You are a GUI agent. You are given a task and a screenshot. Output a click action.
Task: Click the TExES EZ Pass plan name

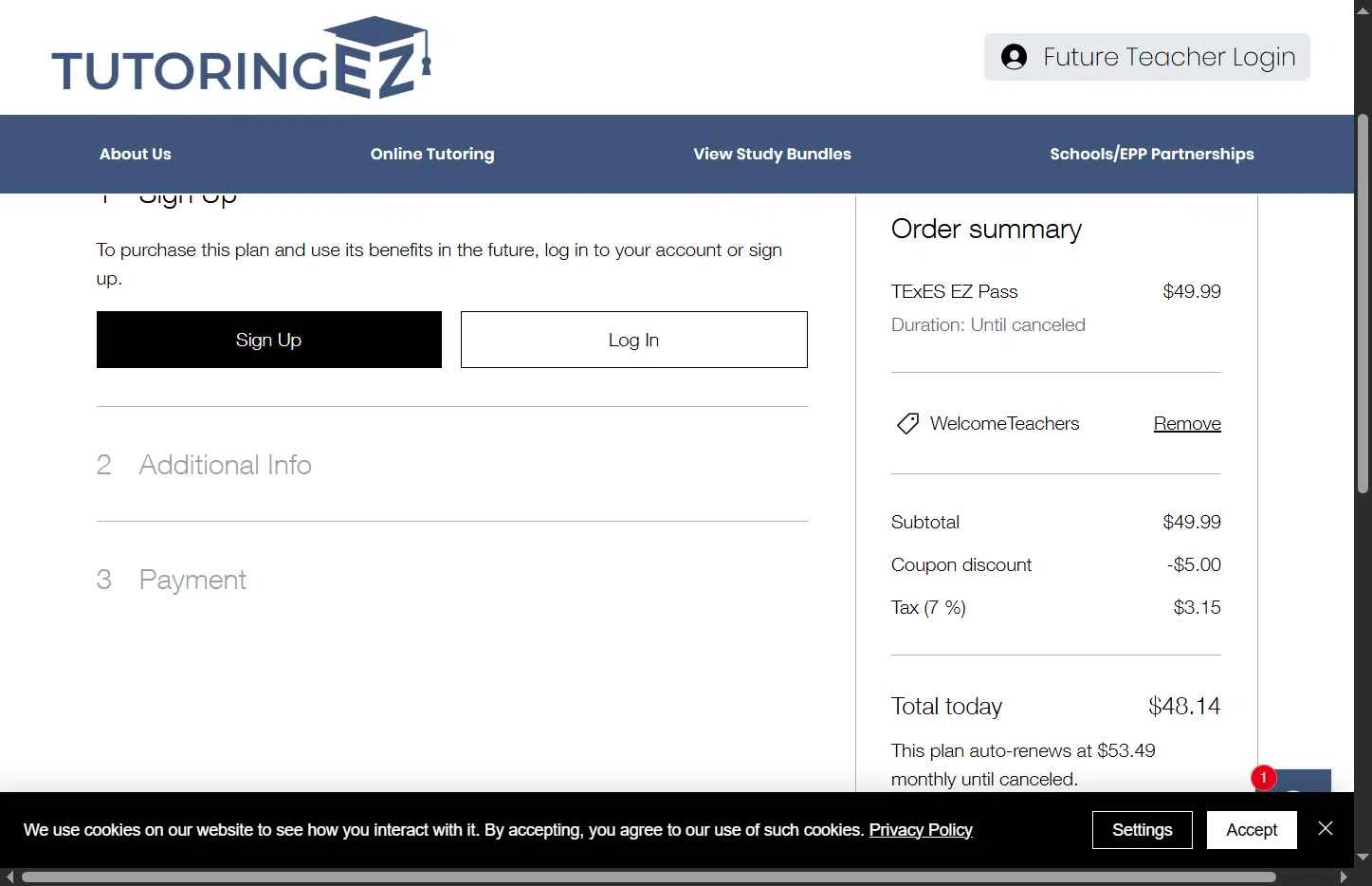(x=954, y=291)
